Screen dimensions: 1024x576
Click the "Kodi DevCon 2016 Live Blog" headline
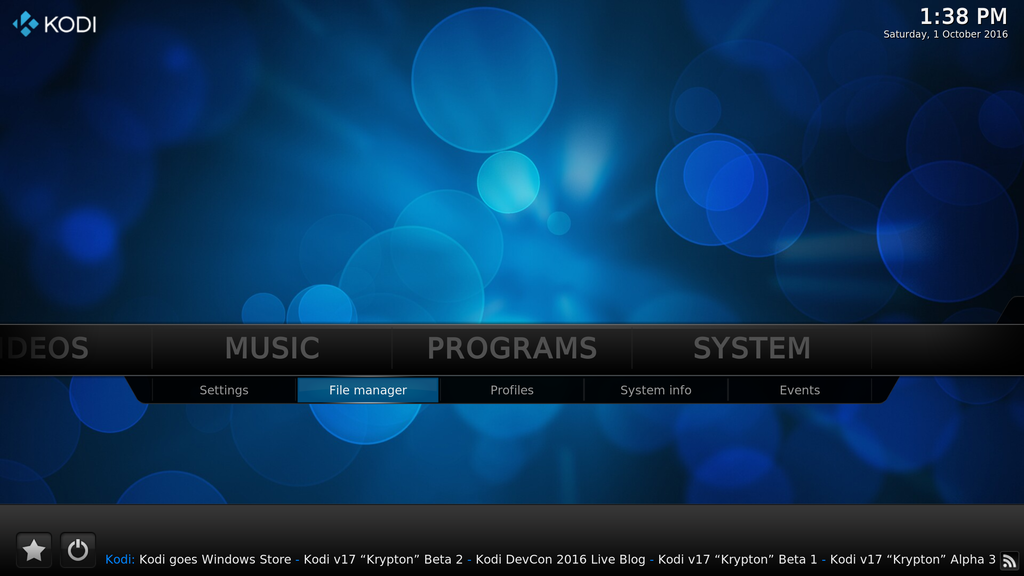[x=560, y=560]
